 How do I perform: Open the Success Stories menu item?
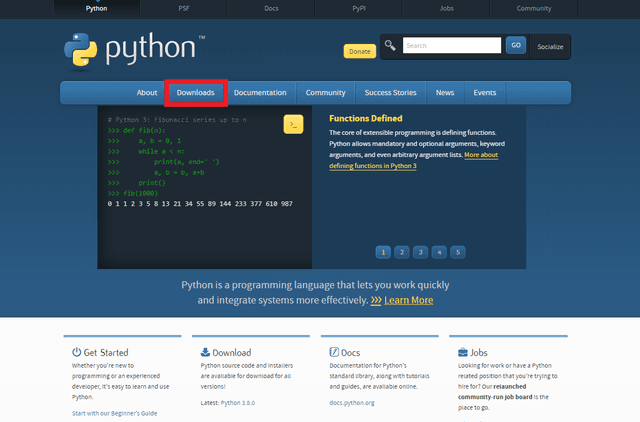point(391,93)
